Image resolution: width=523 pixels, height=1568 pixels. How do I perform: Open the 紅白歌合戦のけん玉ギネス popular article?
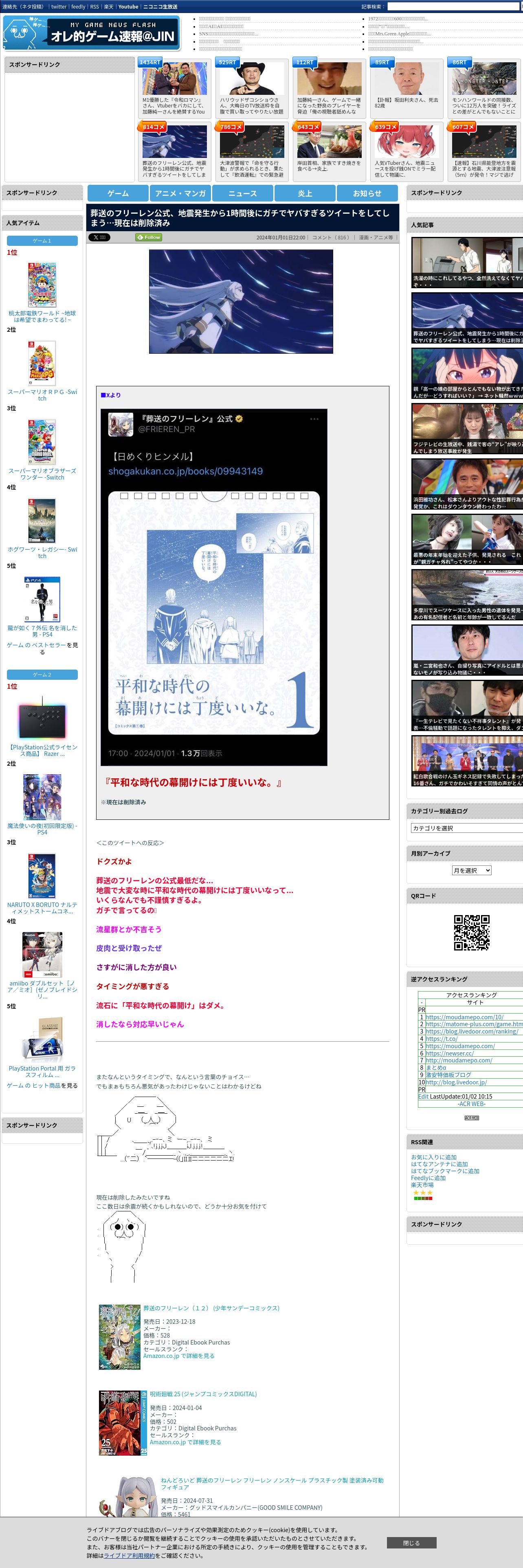coord(467,761)
